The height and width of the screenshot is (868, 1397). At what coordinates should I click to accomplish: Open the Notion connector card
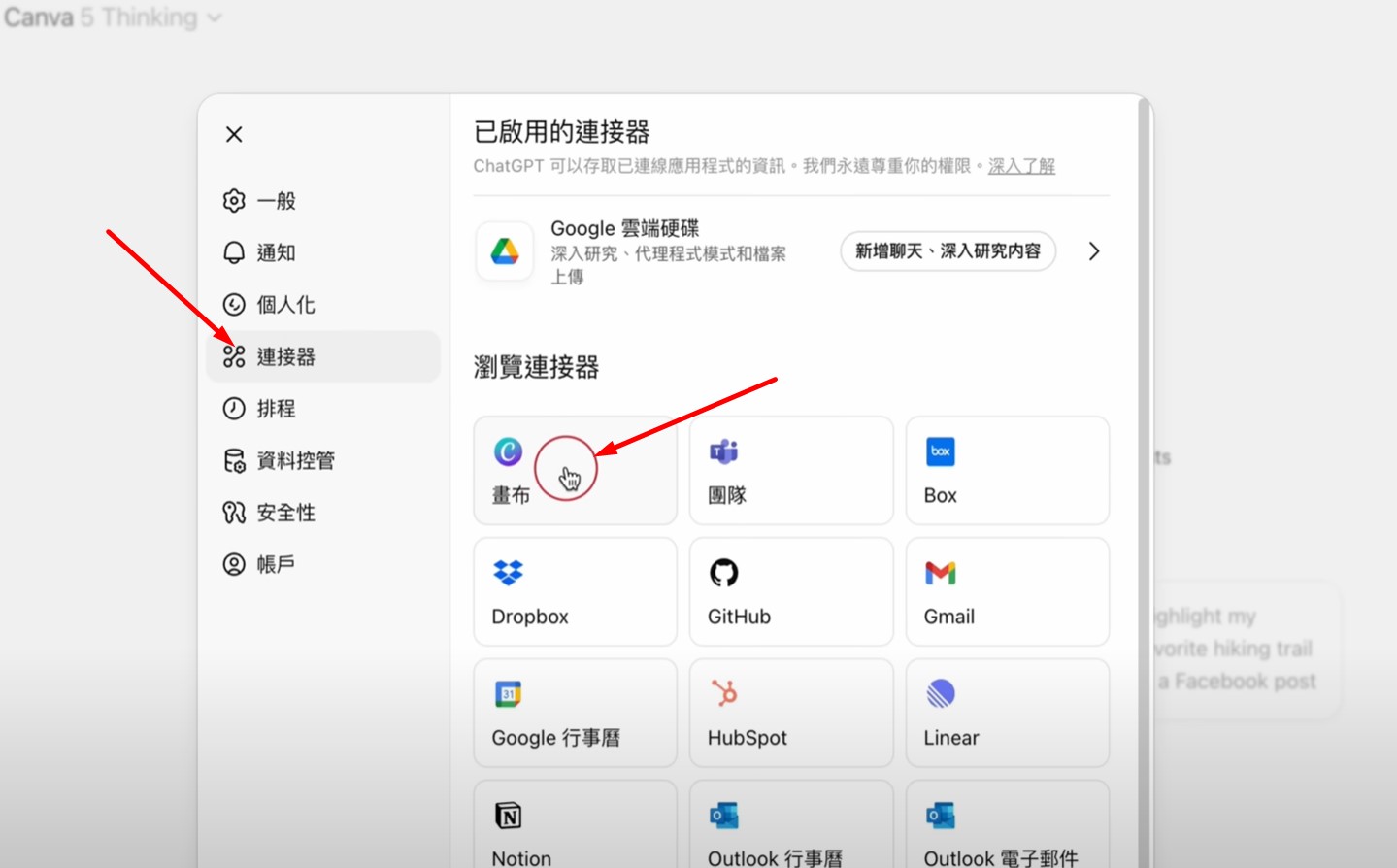[x=575, y=824]
